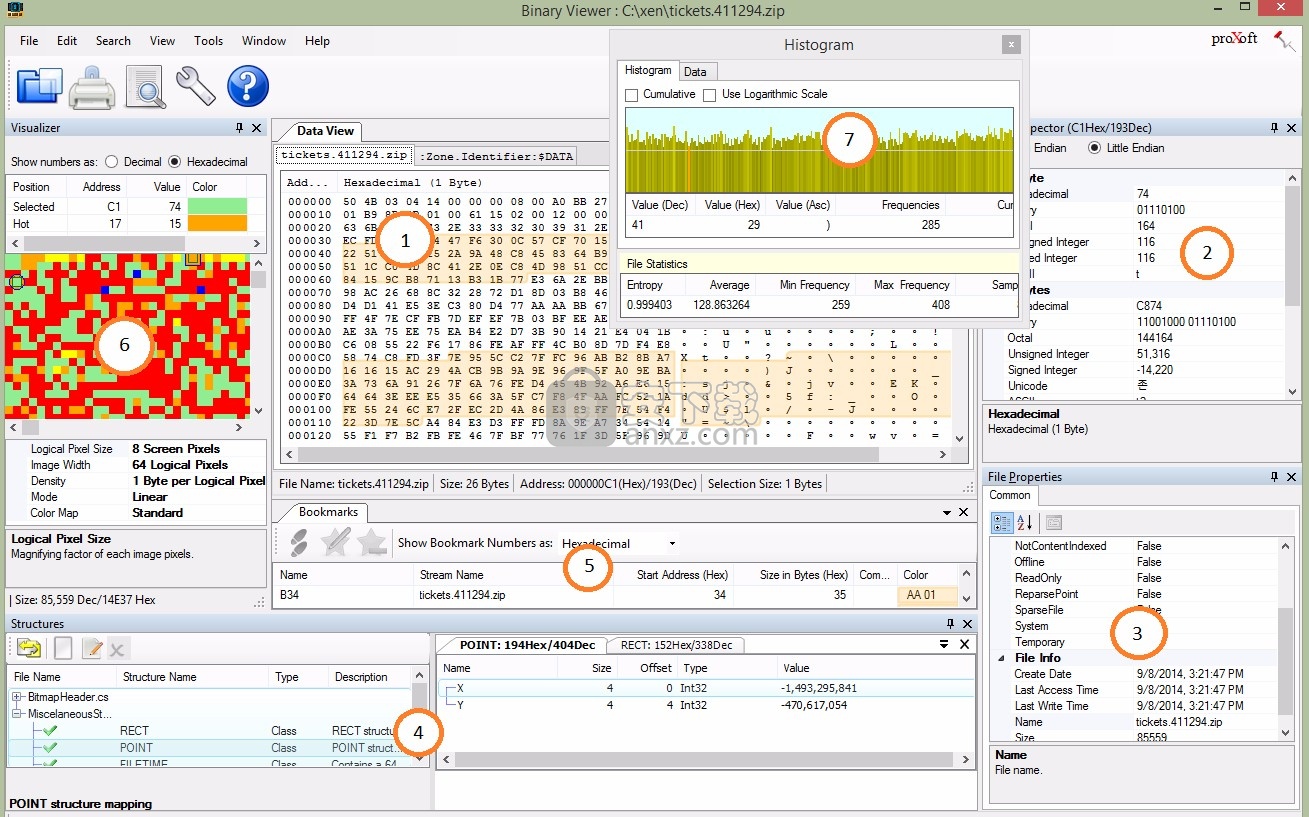Click the Stream Name column header in Bookmarks
This screenshot has width=1309, height=817.
514,575
